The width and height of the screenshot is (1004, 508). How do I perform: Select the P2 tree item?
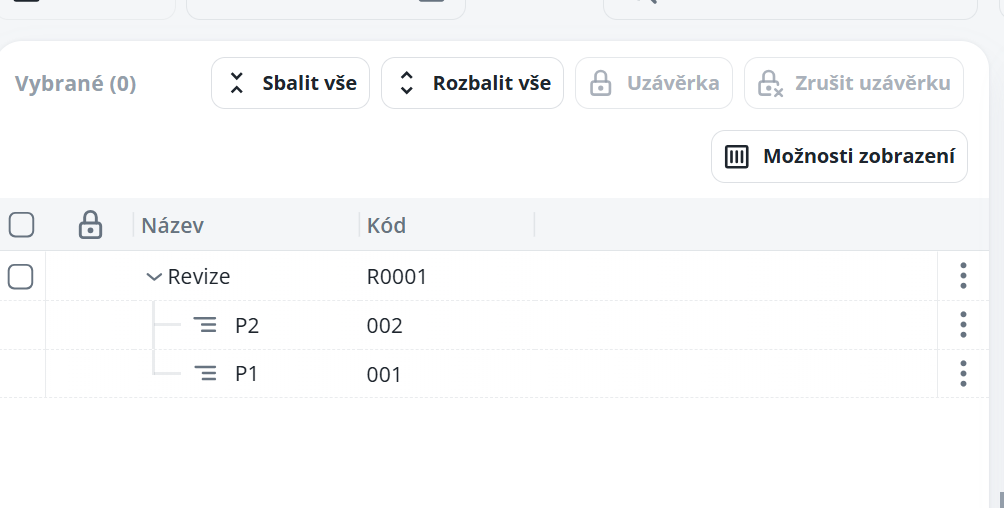coord(247,325)
